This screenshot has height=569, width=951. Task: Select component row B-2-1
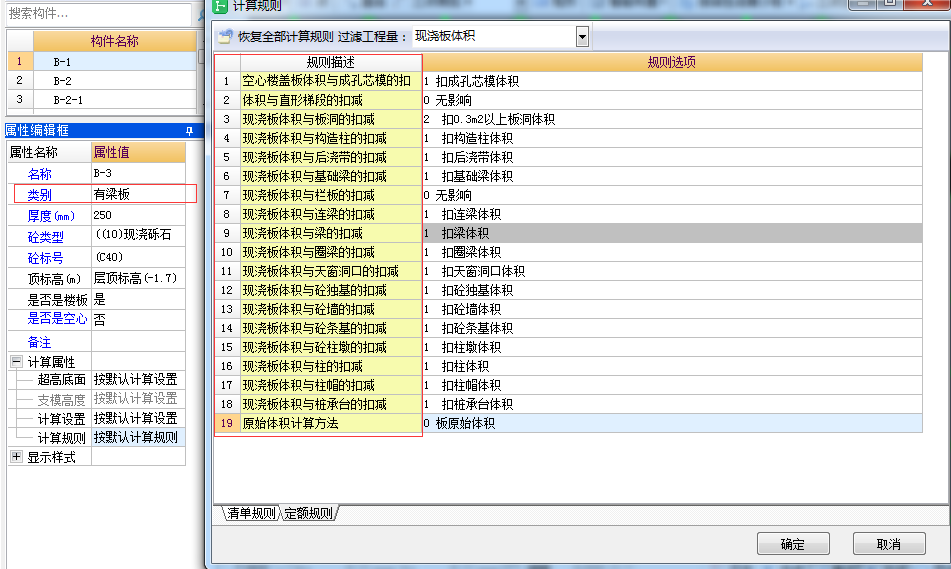[x=115, y=99]
